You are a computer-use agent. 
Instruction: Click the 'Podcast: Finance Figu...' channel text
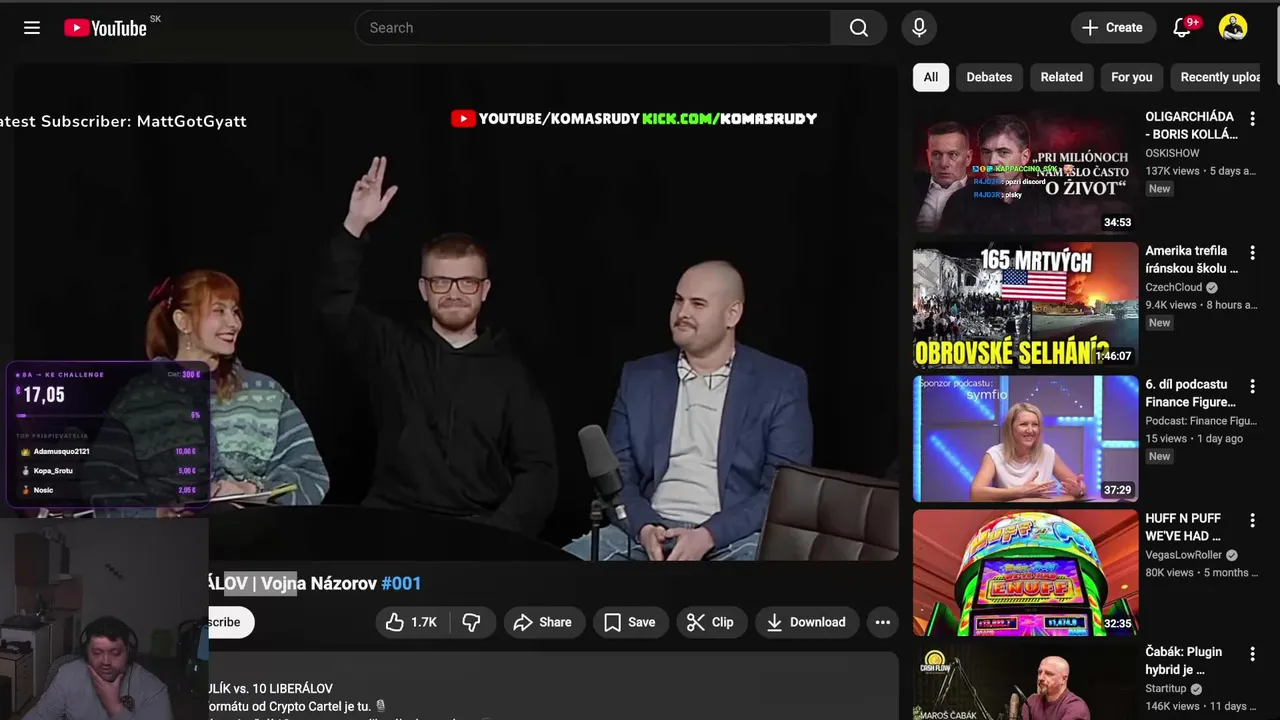1201,421
